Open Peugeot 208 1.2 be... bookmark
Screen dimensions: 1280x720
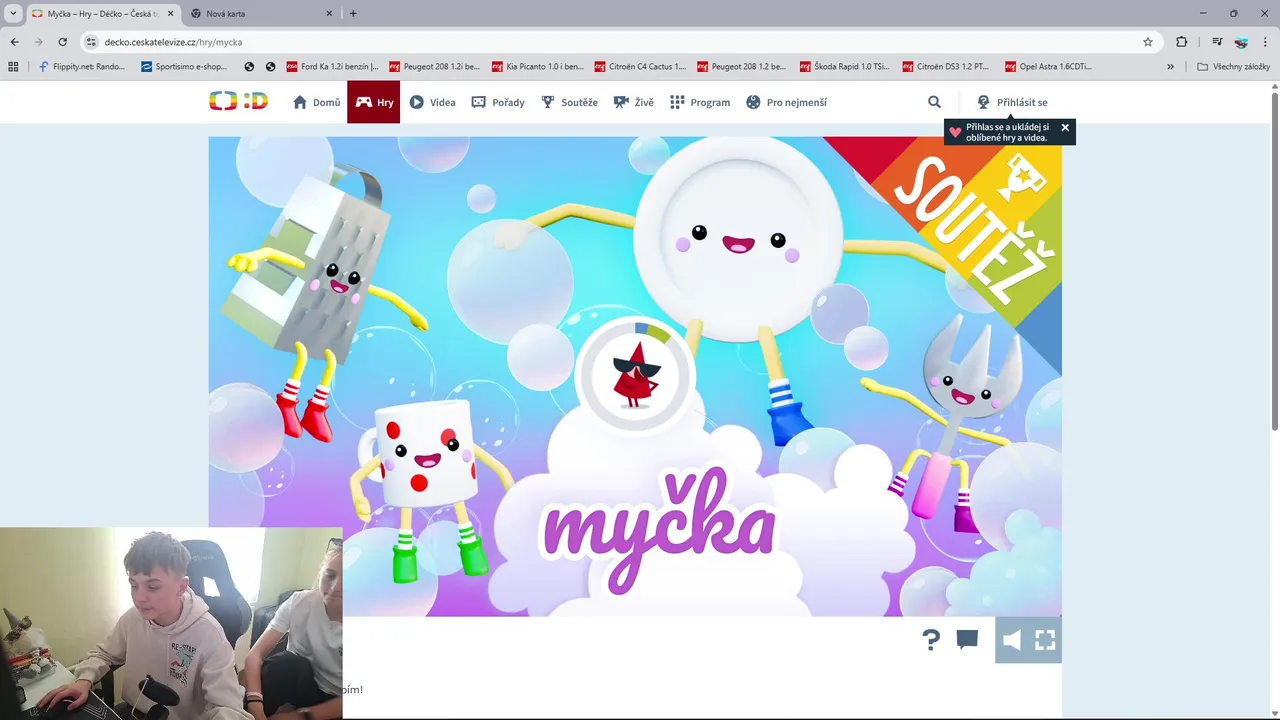point(743,67)
